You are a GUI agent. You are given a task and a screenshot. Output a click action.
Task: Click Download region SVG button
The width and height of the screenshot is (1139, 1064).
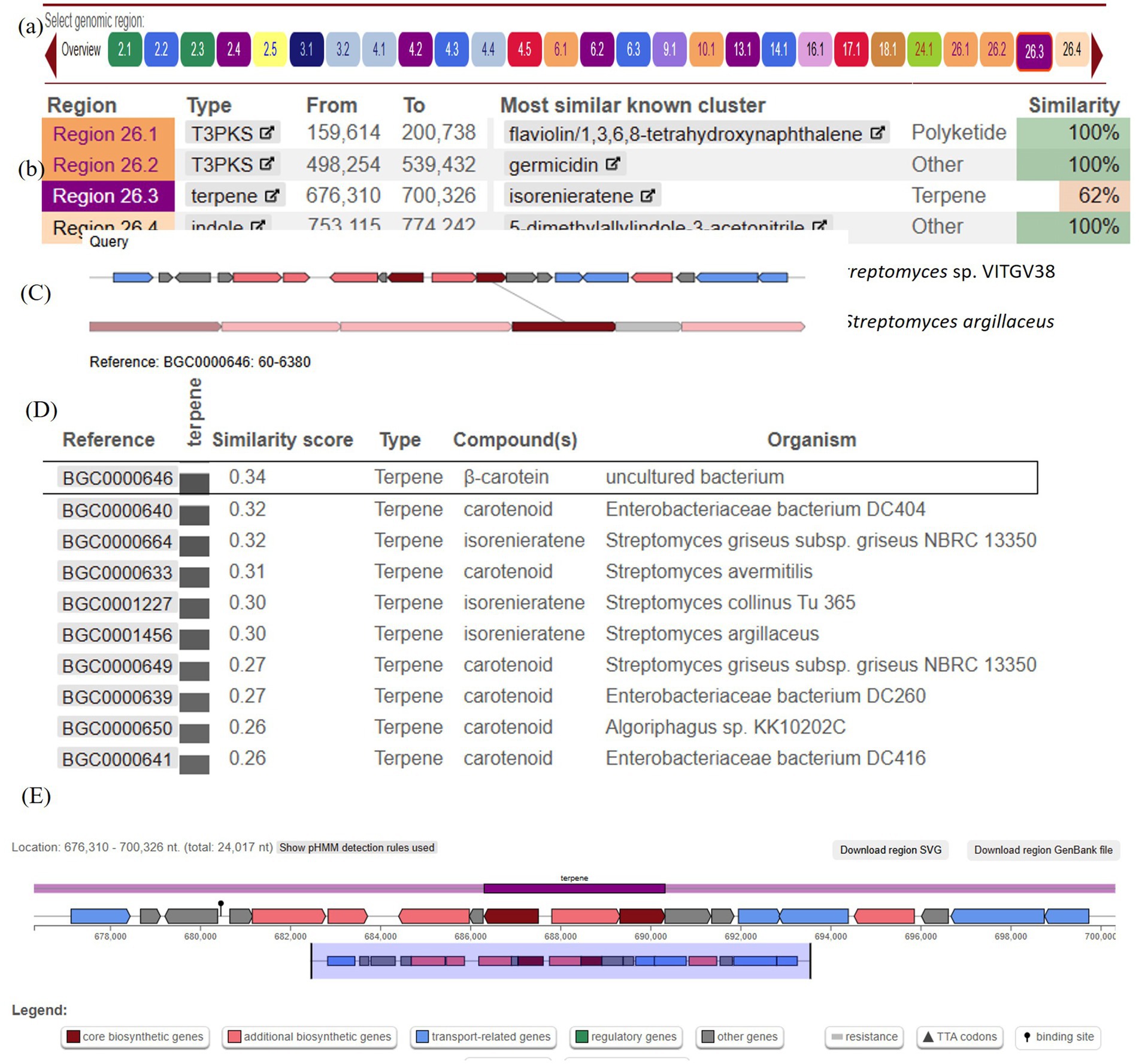[x=890, y=850]
